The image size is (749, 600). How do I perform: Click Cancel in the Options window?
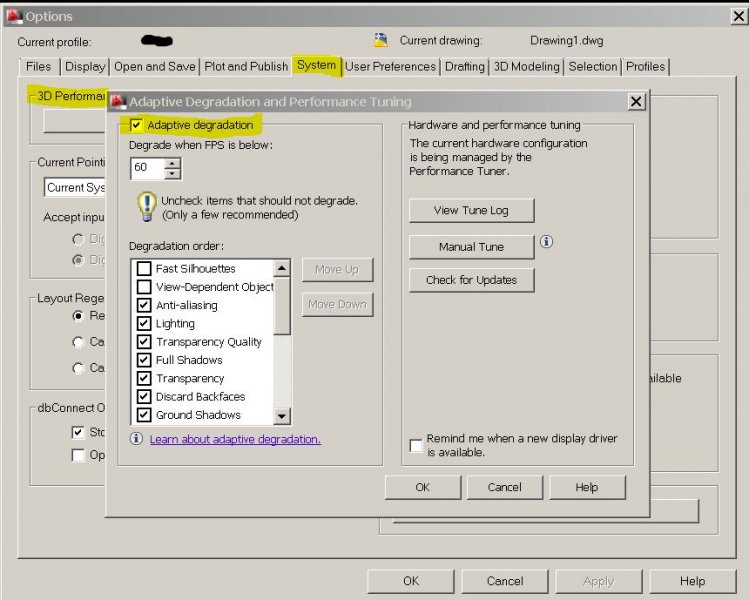[x=505, y=581]
